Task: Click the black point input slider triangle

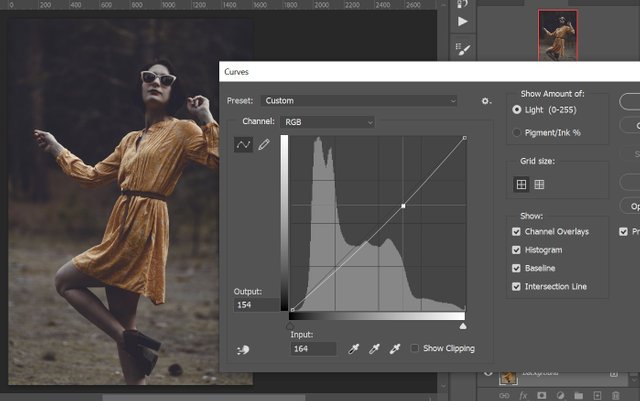Action: click(x=290, y=326)
